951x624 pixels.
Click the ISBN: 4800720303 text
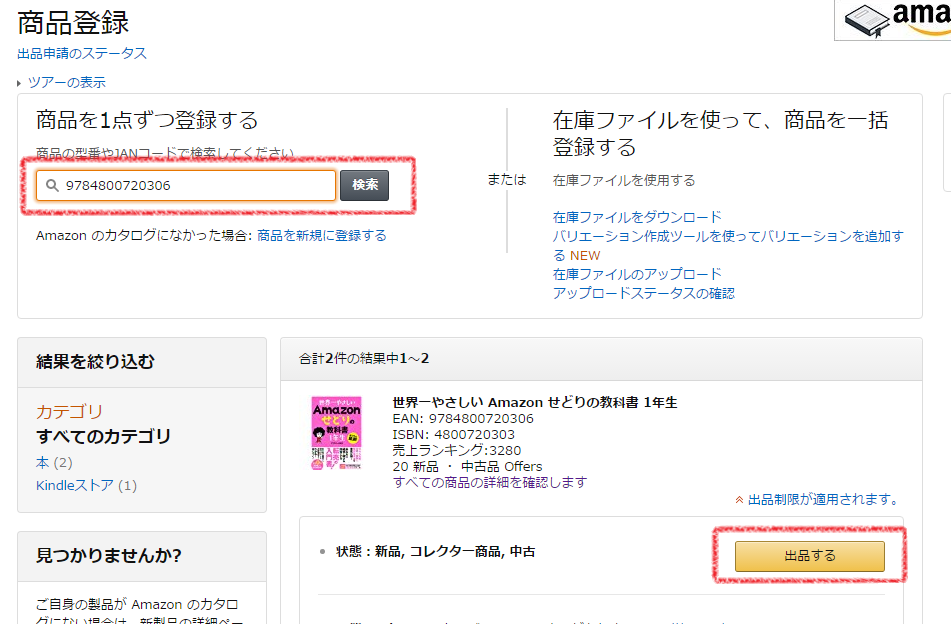[453, 434]
